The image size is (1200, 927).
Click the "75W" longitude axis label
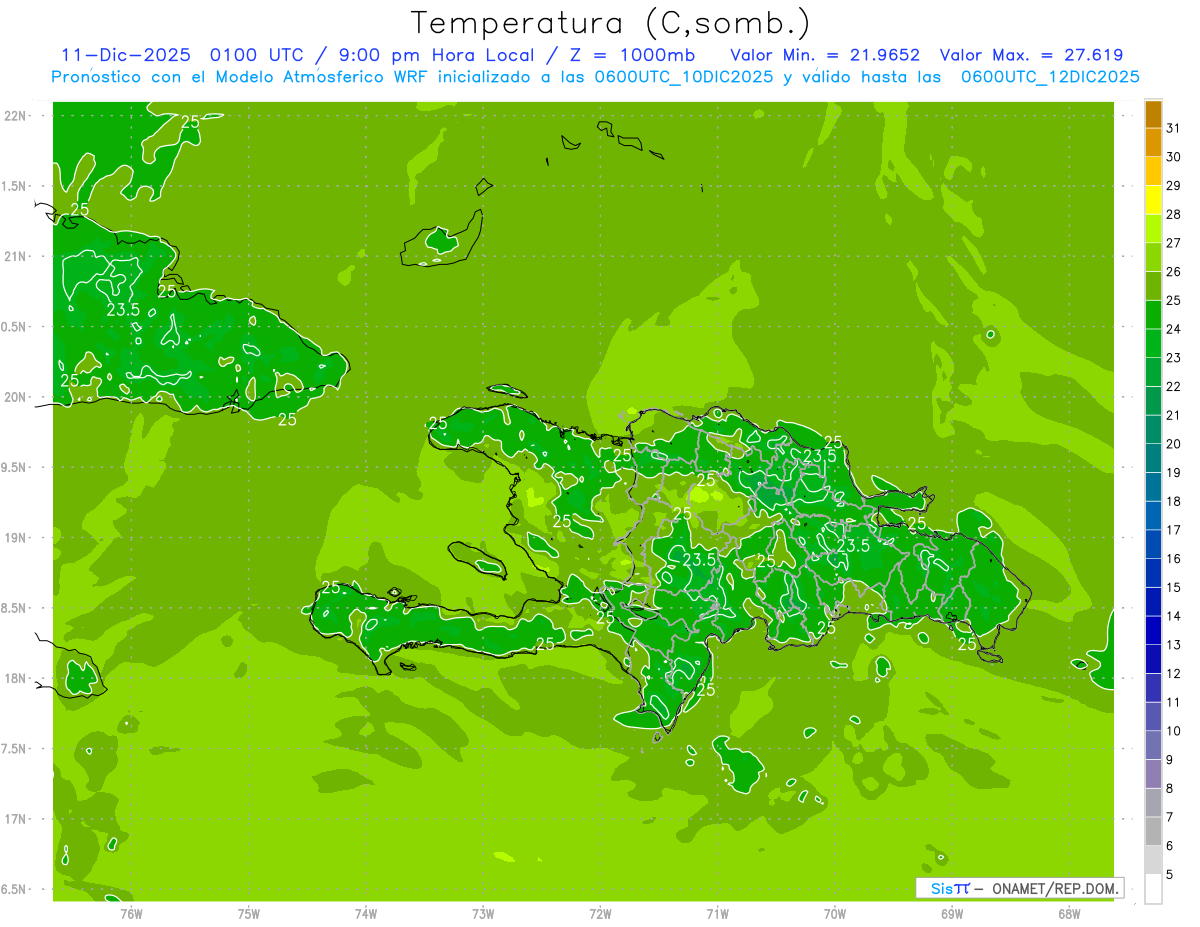click(249, 914)
